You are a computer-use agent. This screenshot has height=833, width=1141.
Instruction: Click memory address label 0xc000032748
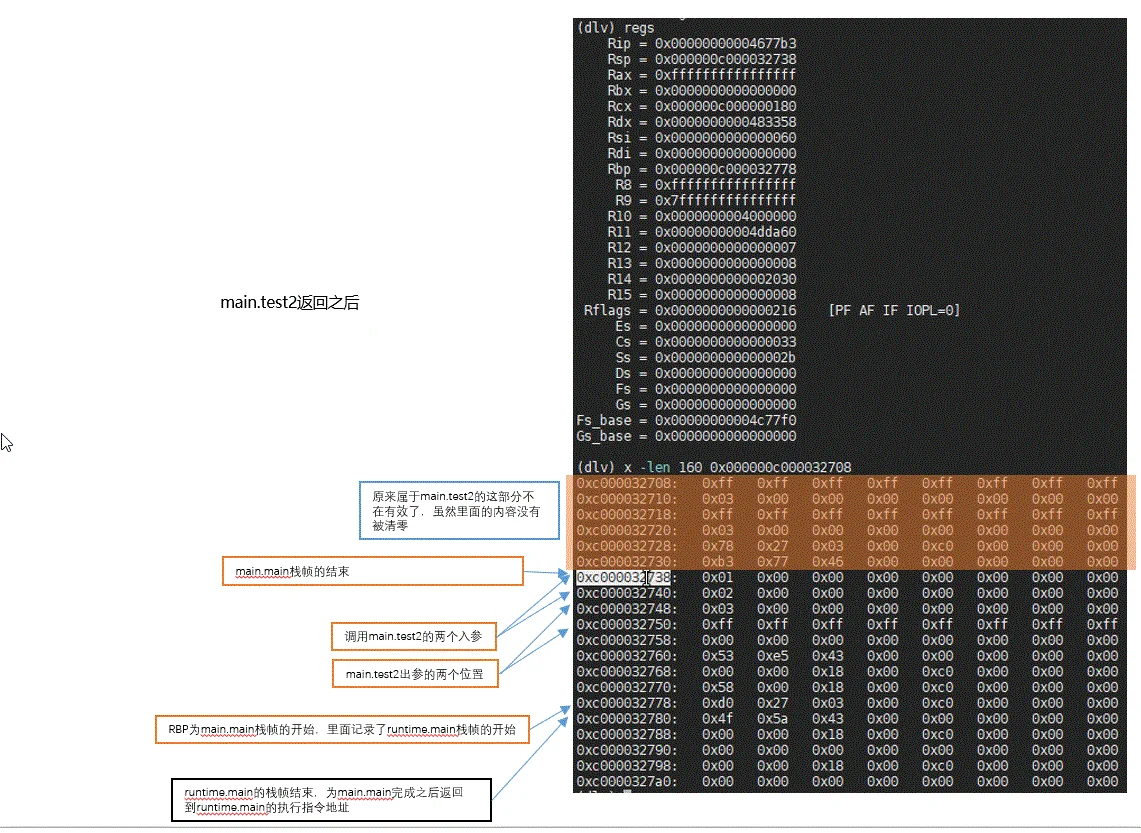(627, 609)
